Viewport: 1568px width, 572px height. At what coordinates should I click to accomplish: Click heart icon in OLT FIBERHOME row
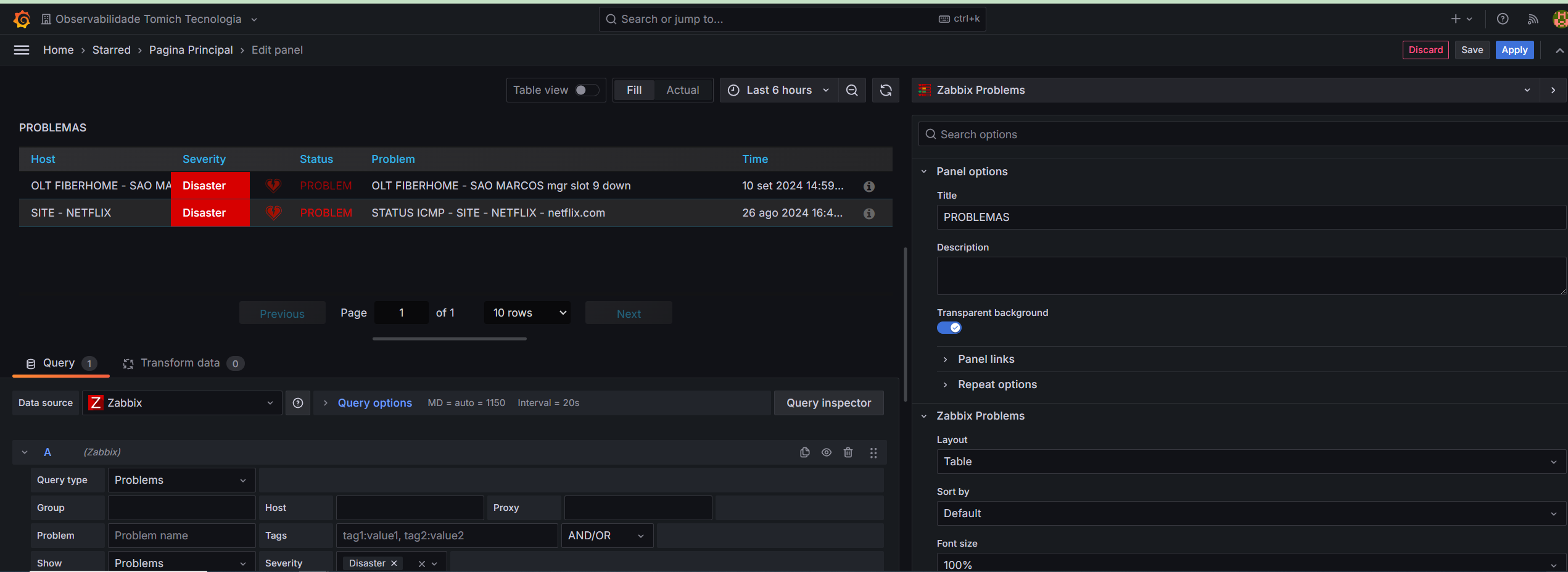273,185
